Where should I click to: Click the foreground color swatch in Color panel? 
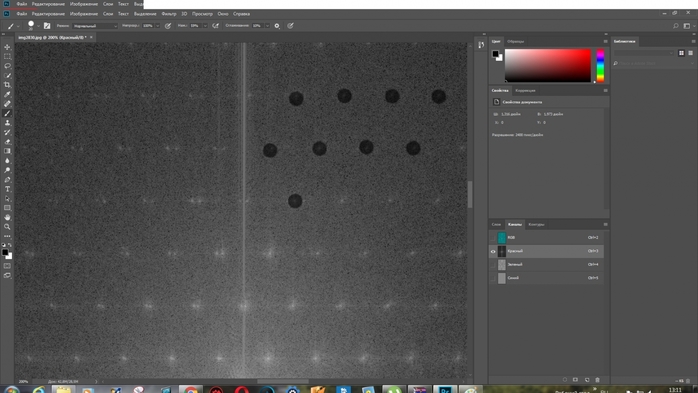(495, 54)
